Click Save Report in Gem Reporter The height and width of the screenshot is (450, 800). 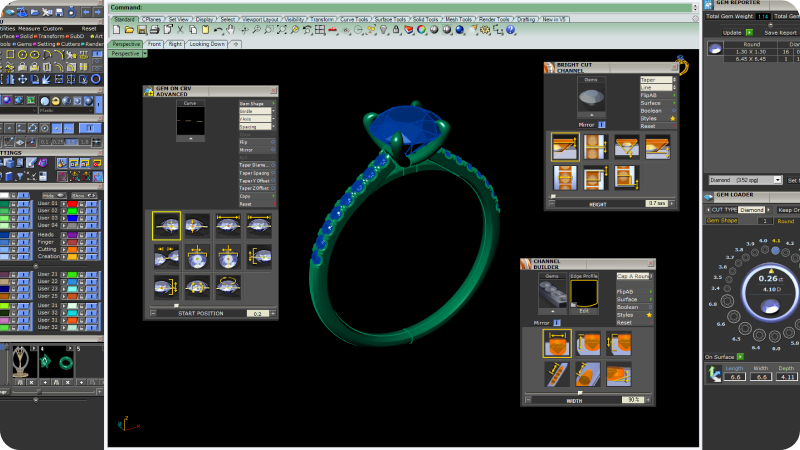click(780, 33)
